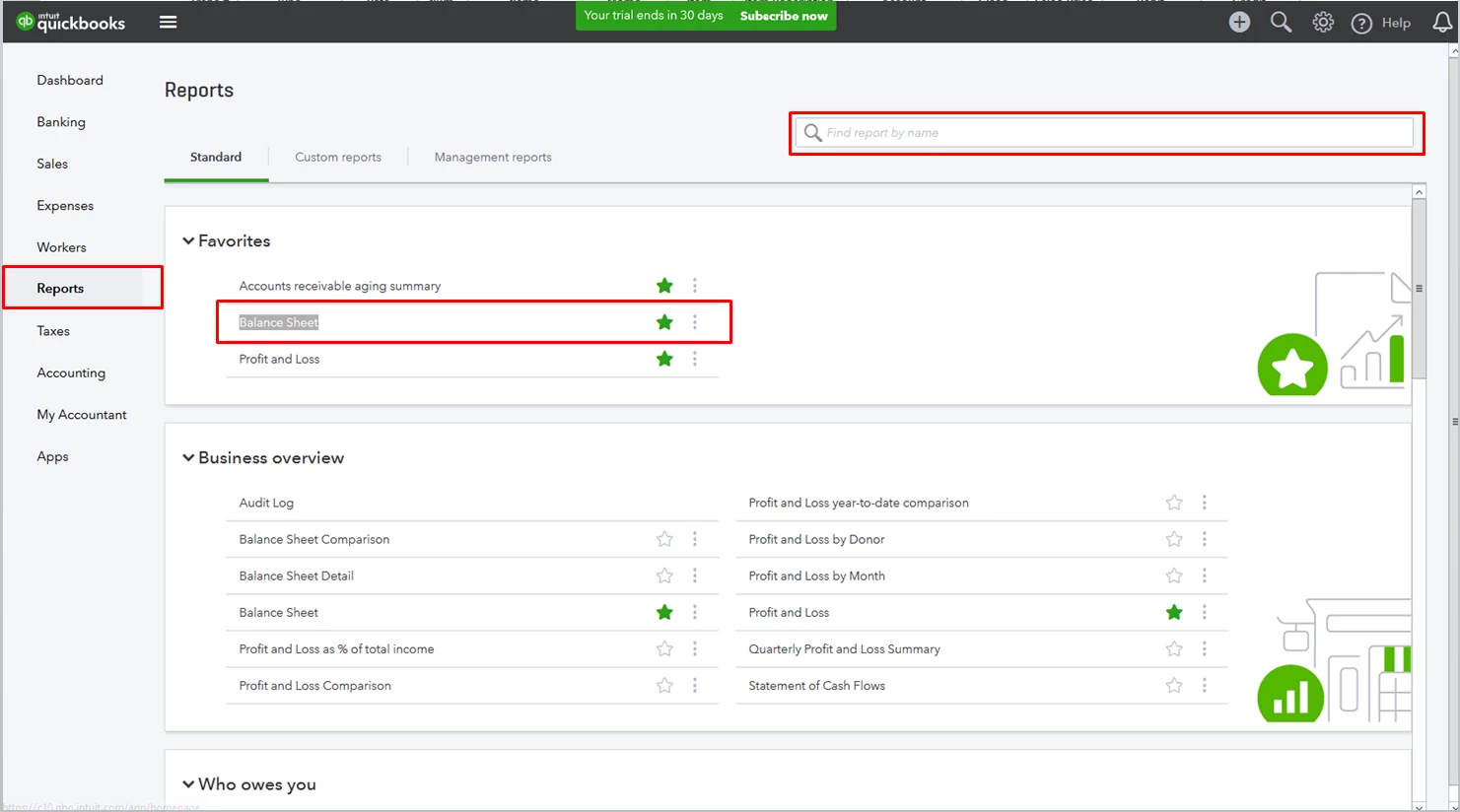This screenshot has height=812, width=1460.
Task: Open the Settings gear icon
Action: pos(1323,22)
